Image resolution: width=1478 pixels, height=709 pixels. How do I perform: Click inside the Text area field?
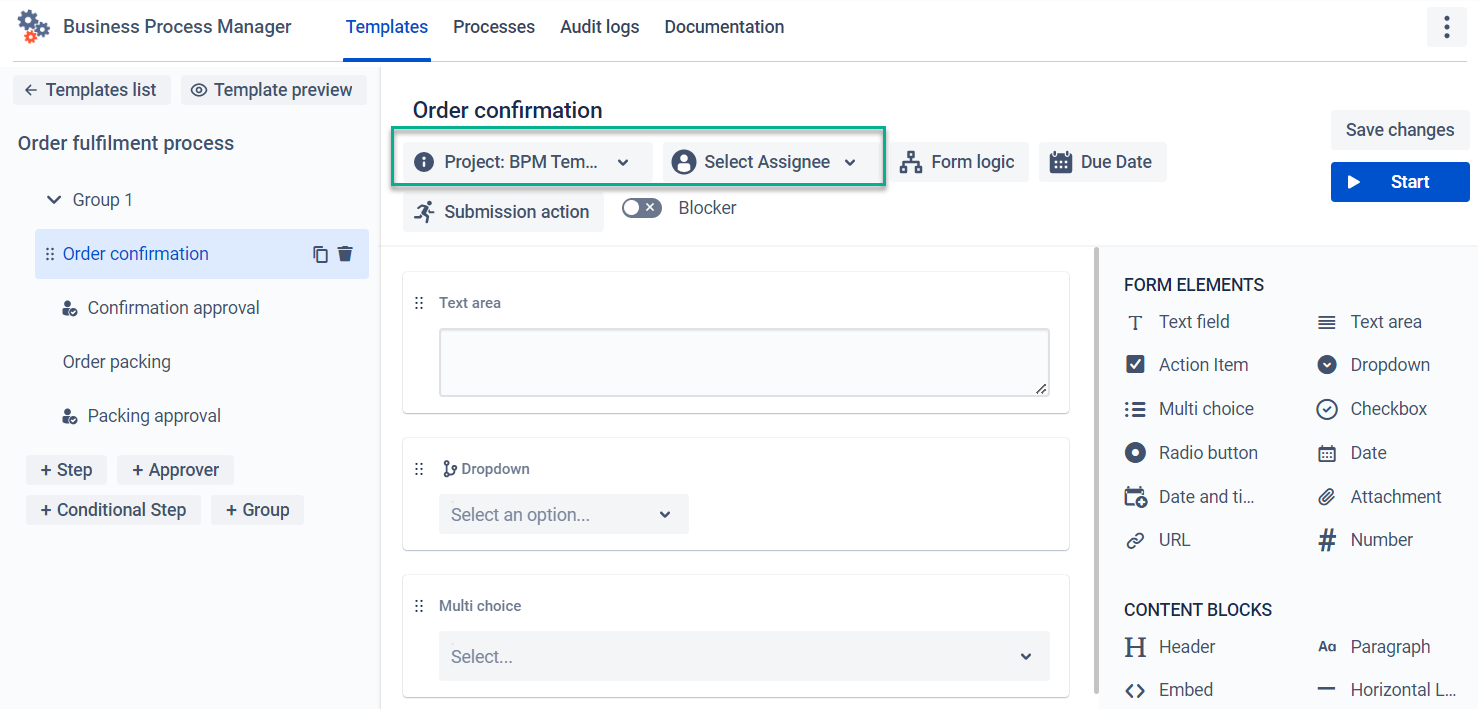click(744, 362)
